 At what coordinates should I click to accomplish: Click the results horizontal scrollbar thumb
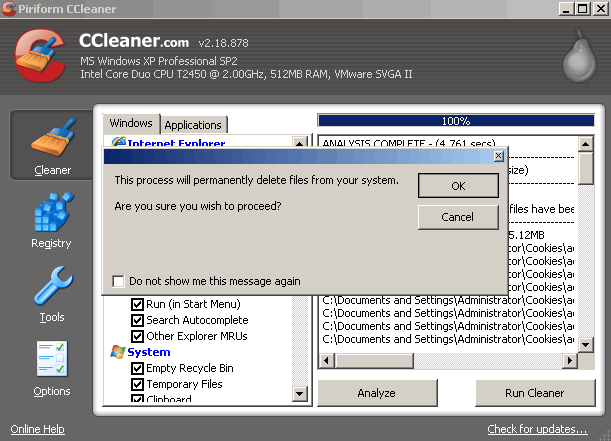pyautogui.click(x=374, y=361)
